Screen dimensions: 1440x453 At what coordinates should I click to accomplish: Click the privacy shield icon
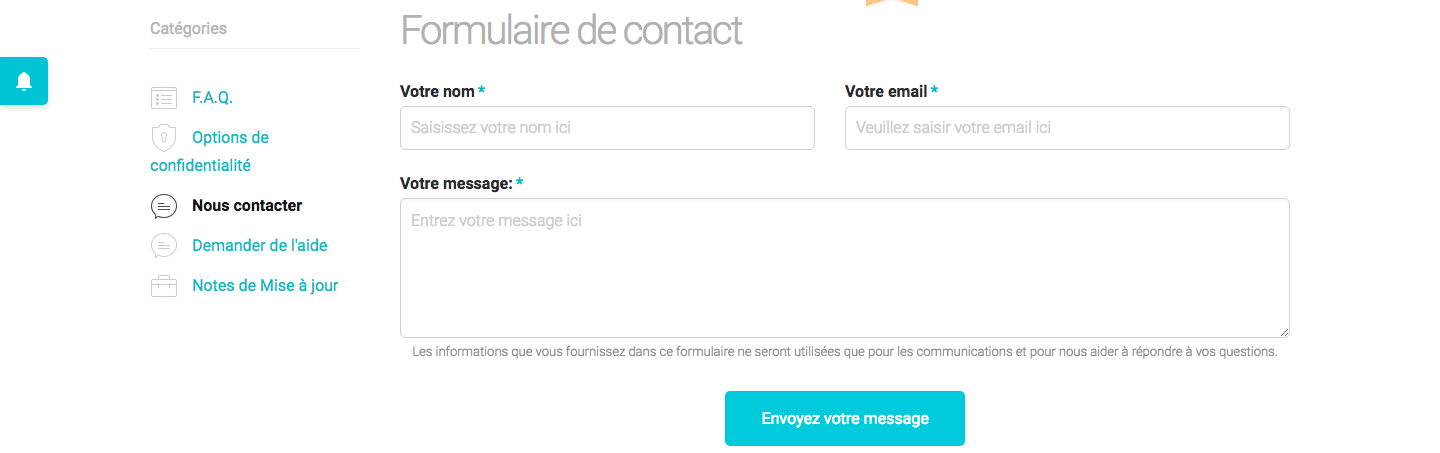point(163,137)
